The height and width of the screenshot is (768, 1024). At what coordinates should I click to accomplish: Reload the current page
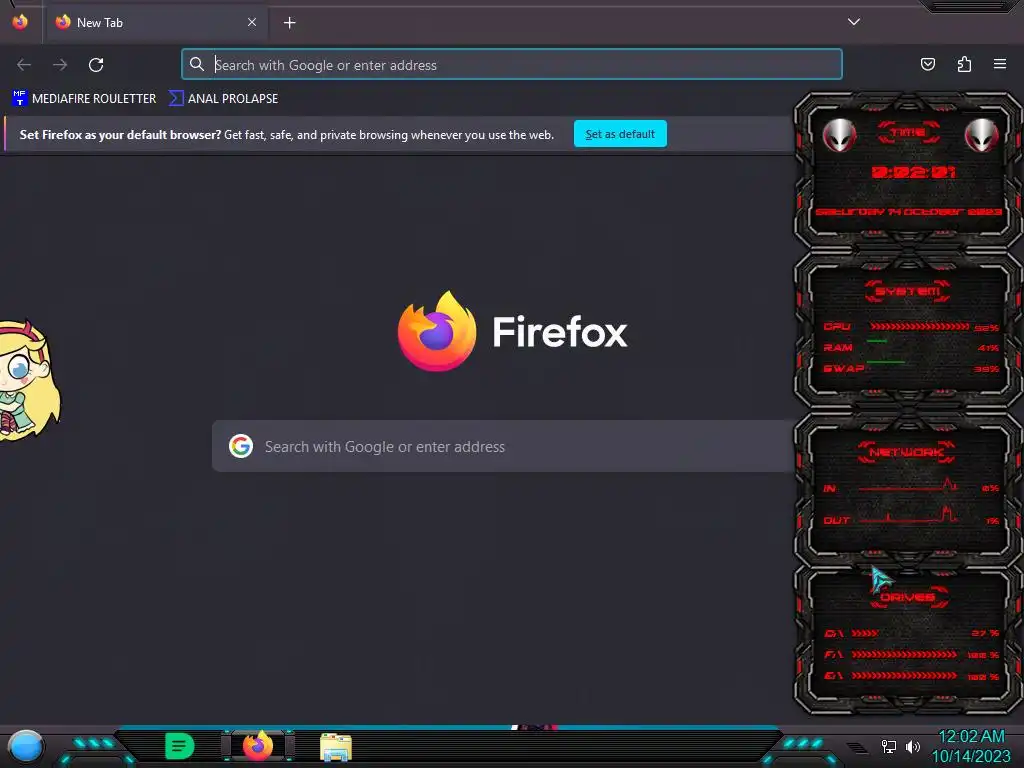click(96, 65)
